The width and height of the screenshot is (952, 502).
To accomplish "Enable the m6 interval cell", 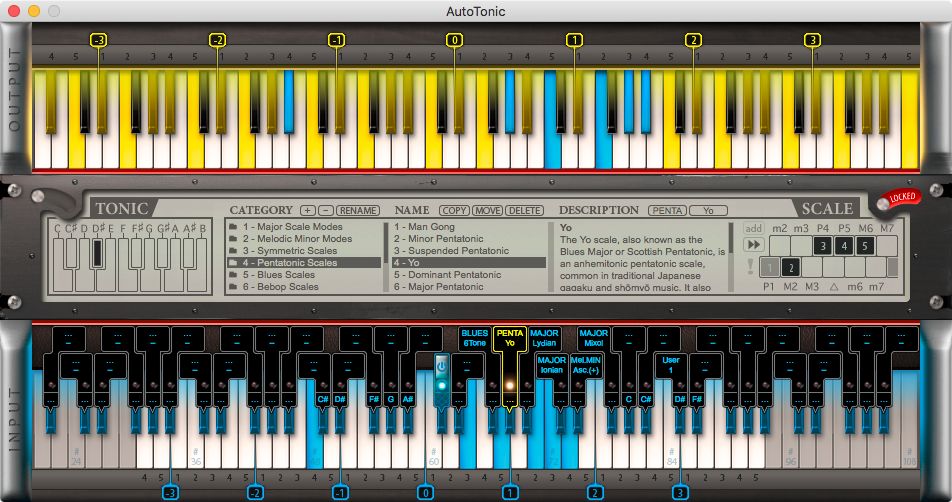I will [x=855, y=267].
